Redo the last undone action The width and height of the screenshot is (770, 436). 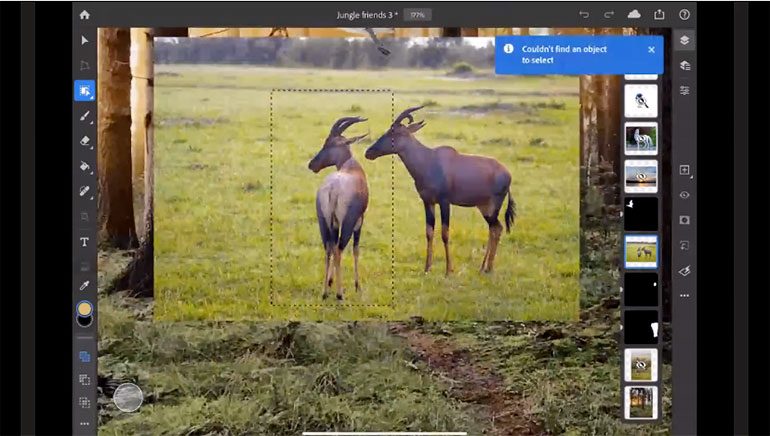coord(609,15)
